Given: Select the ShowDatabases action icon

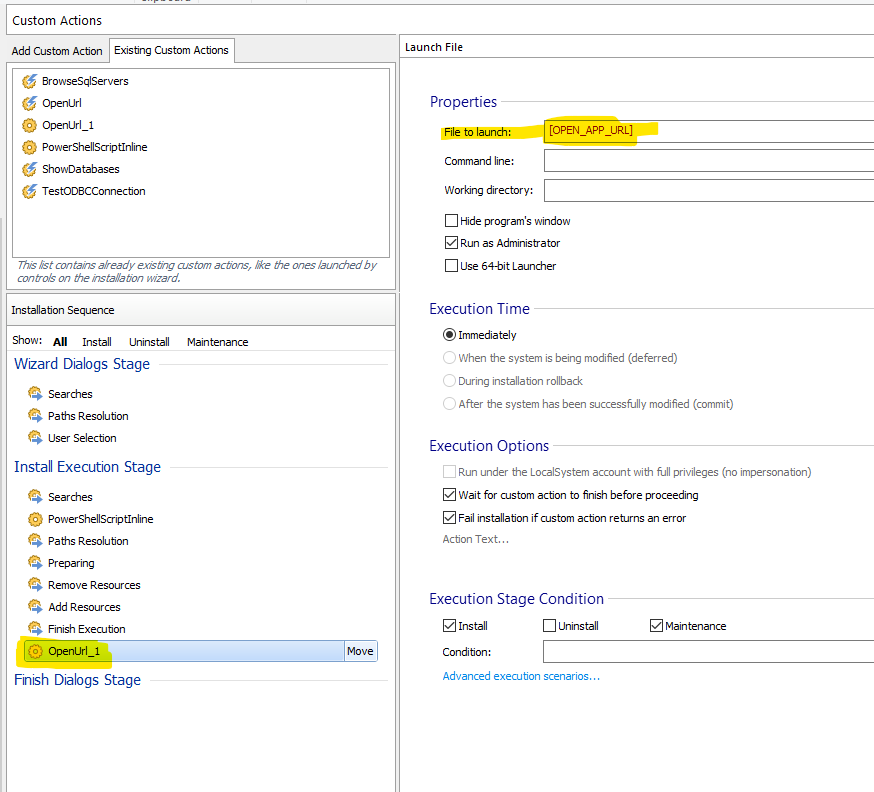Looking at the screenshot, I should 29,169.
